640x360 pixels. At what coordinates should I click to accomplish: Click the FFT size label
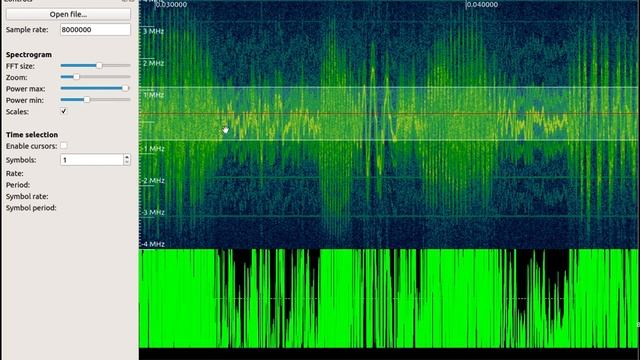pyautogui.click(x=20, y=66)
